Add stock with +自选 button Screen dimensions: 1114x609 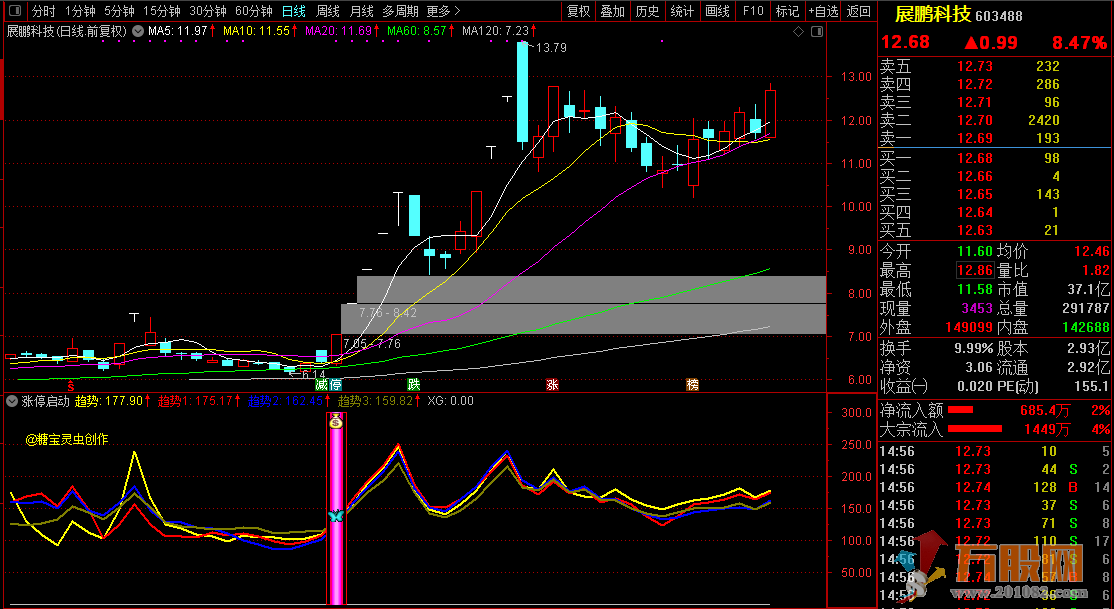tap(823, 11)
